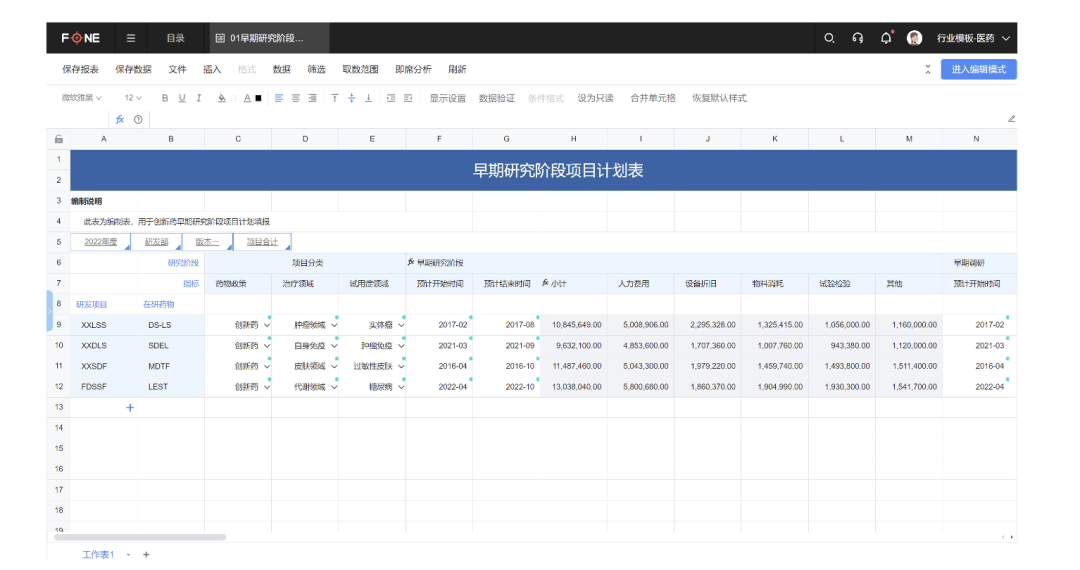Click 合并单元格

tap(653, 98)
